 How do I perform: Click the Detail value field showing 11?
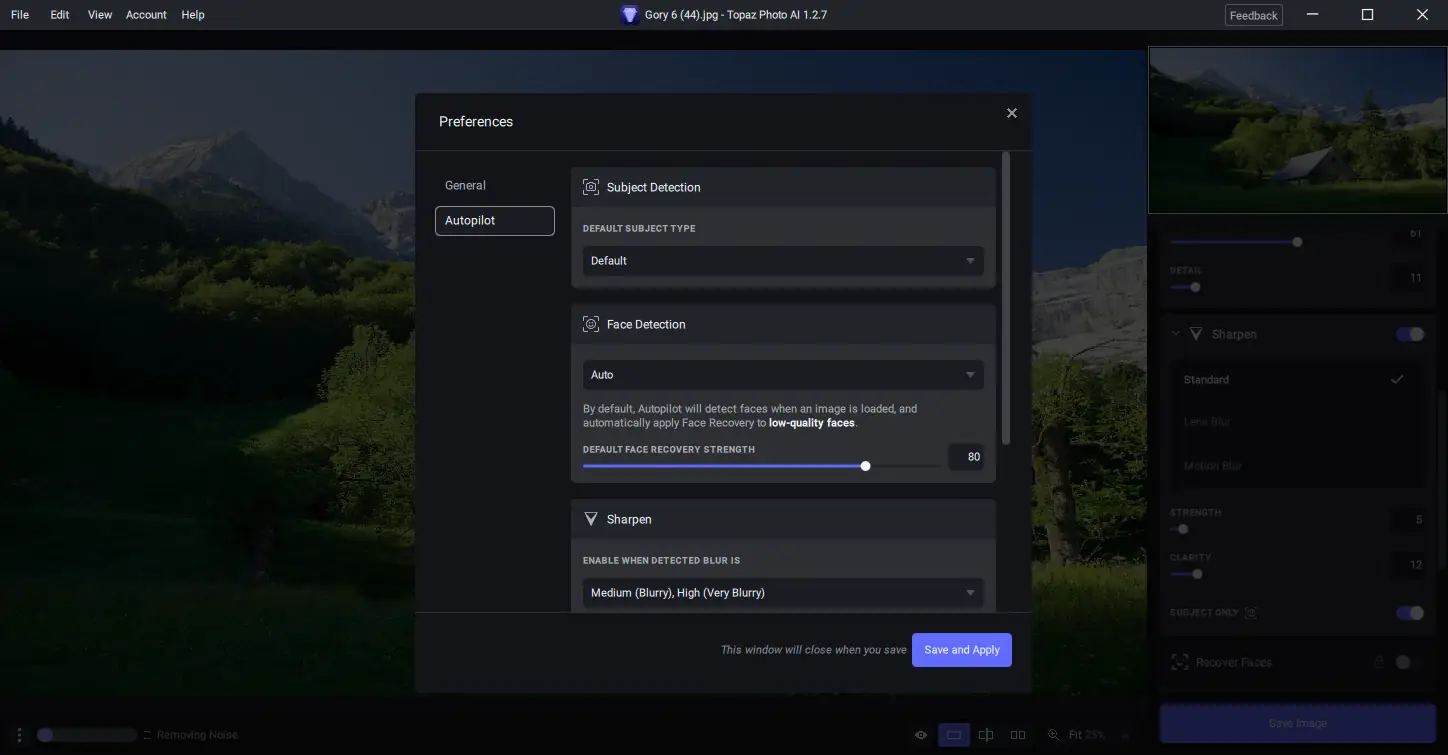click(1406, 278)
